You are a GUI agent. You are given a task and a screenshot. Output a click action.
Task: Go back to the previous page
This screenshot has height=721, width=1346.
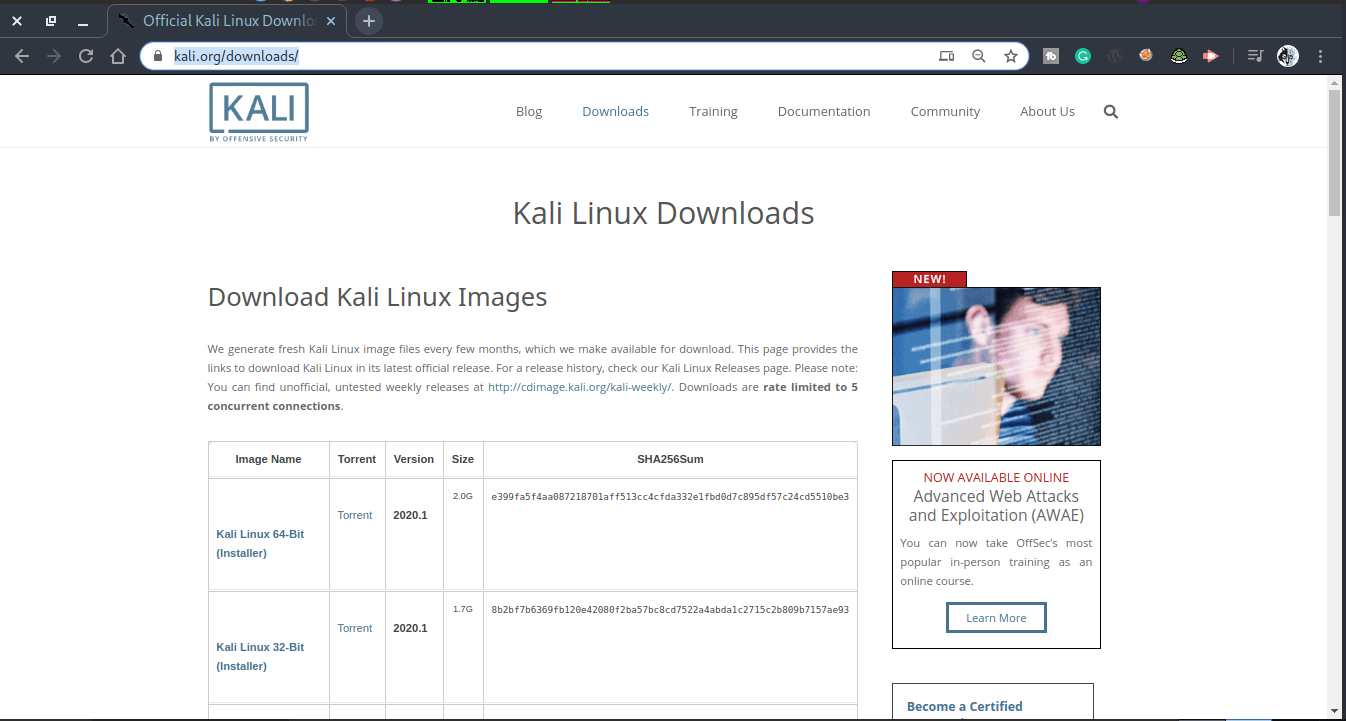22,56
